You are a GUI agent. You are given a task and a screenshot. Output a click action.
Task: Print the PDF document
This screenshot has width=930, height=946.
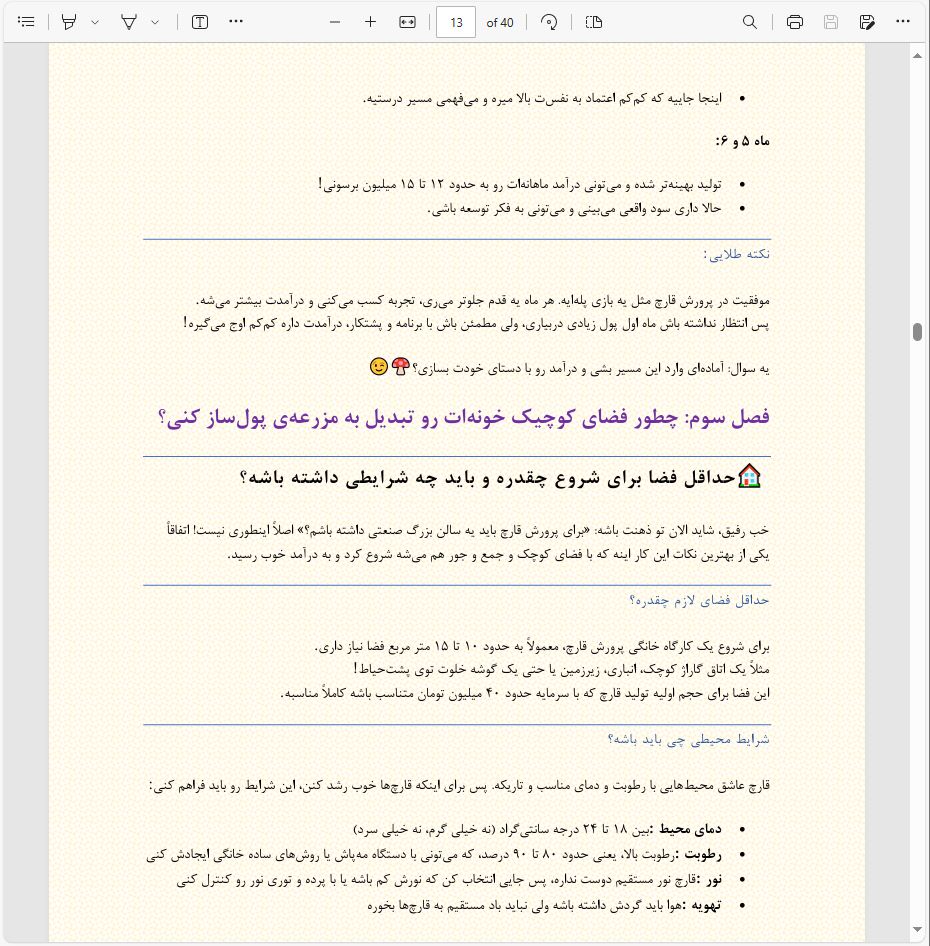793,22
